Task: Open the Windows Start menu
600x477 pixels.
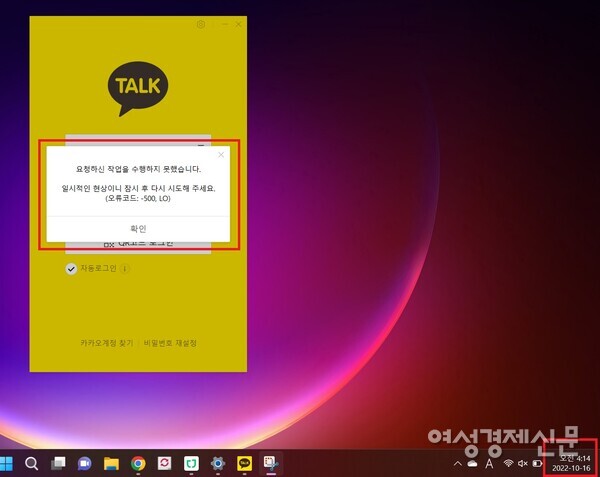Action: tap(6, 464)
